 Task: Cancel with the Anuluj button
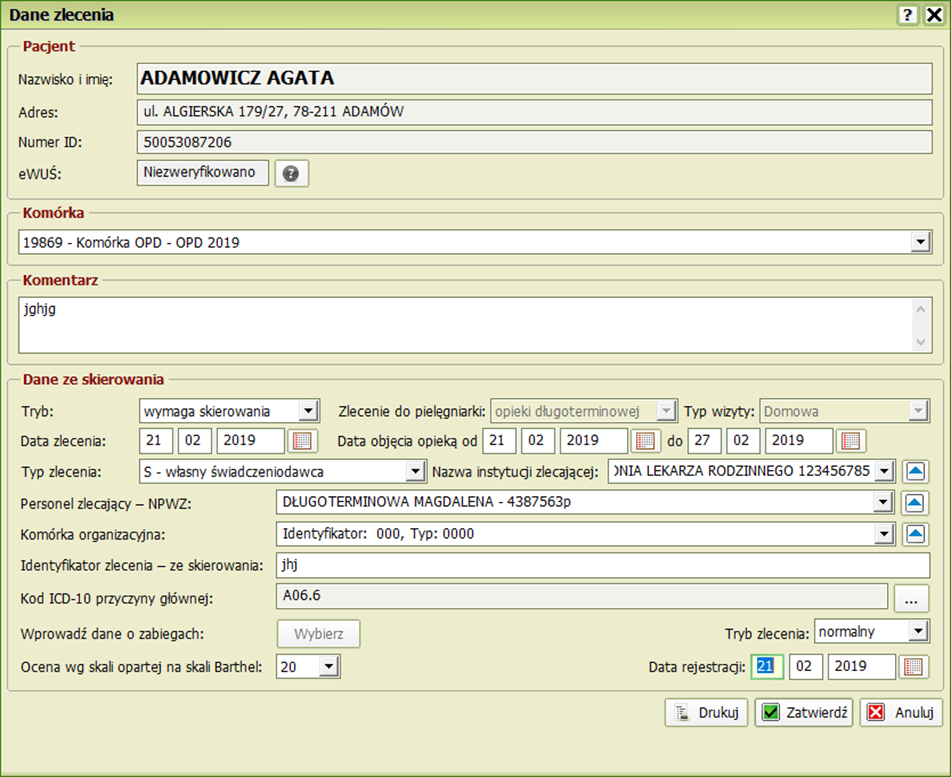coord(901,712)
